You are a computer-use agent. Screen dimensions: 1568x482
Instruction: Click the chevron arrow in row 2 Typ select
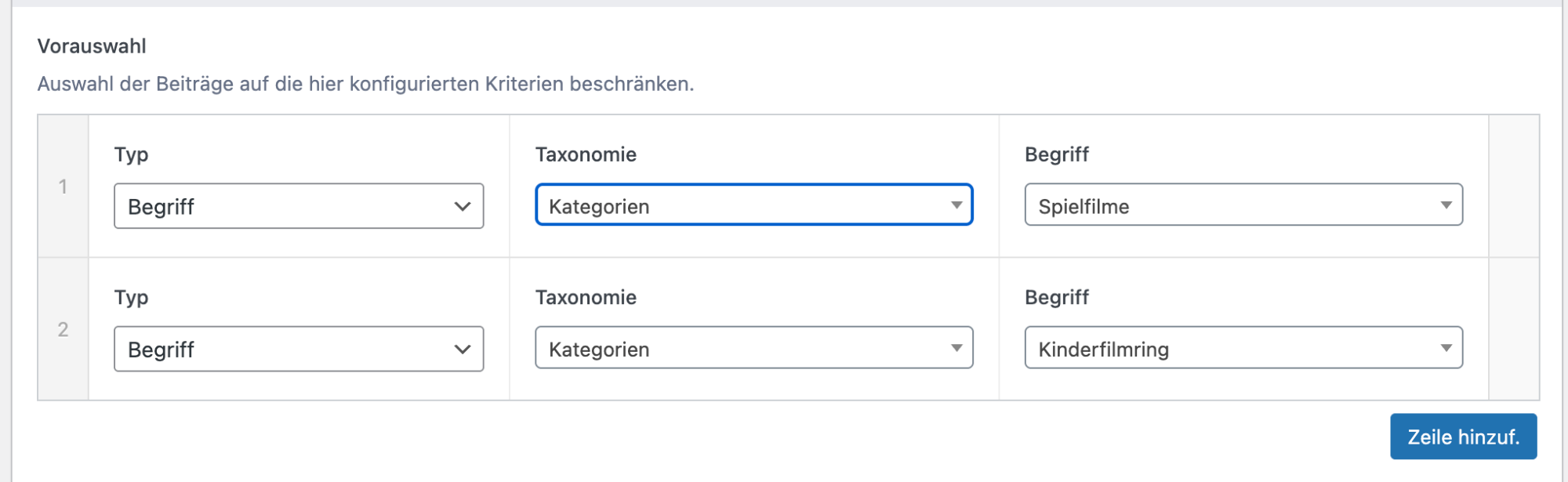pos(463,350)
